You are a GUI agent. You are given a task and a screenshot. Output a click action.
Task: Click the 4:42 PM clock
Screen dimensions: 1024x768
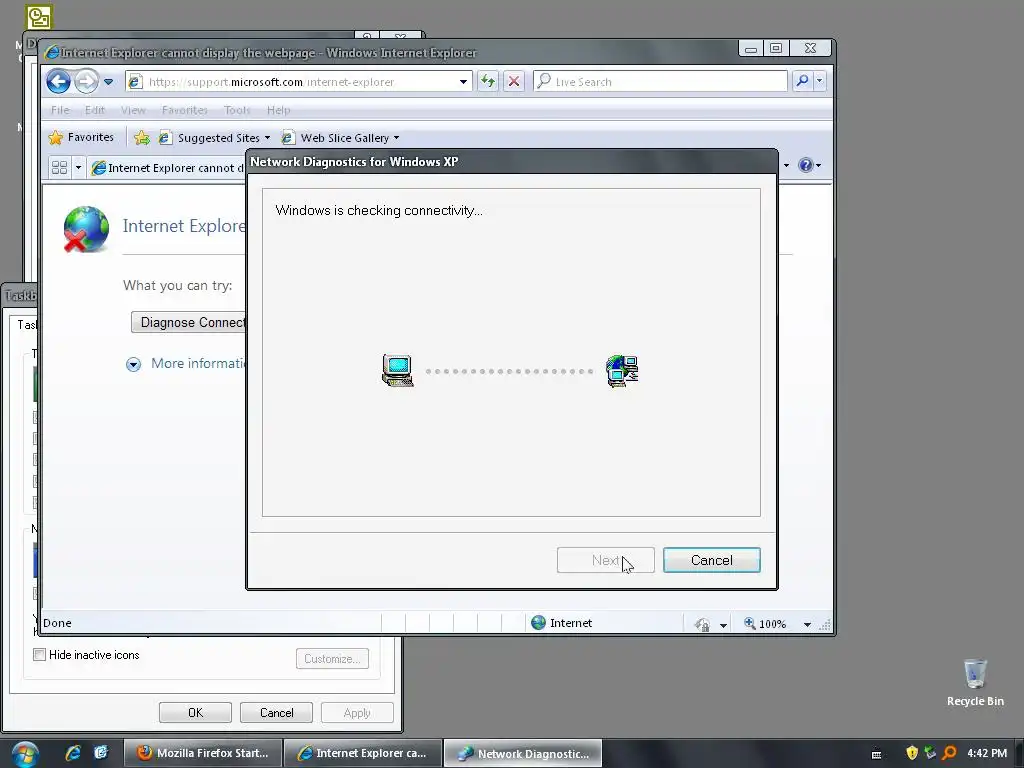tap(987, 753)
